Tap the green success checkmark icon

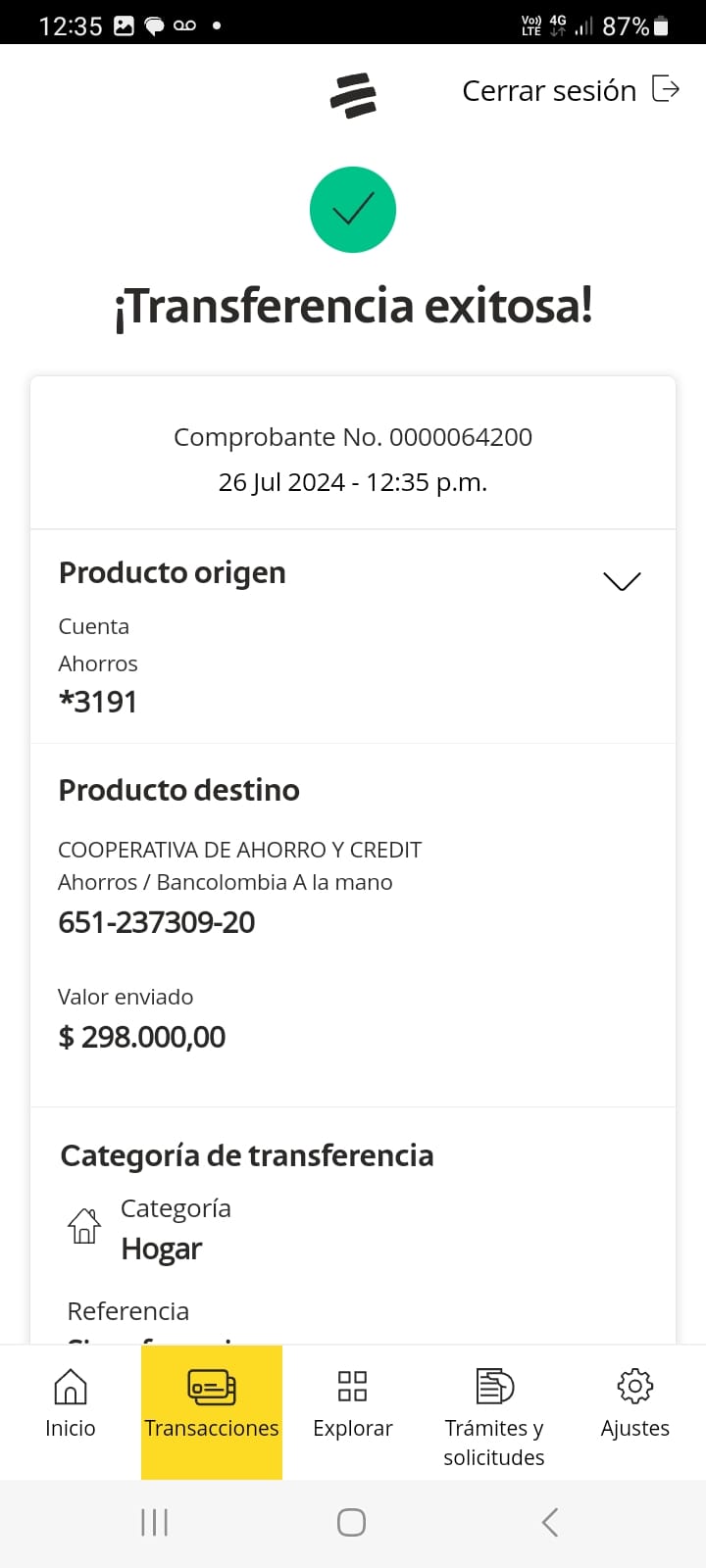(x=353, y=210)
